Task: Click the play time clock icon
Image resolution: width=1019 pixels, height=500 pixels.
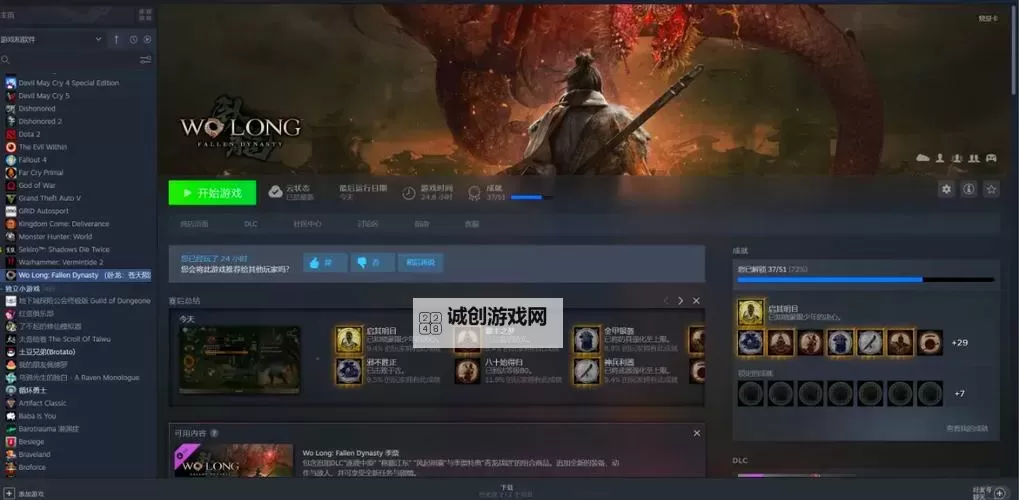Action: click(409, 192)
